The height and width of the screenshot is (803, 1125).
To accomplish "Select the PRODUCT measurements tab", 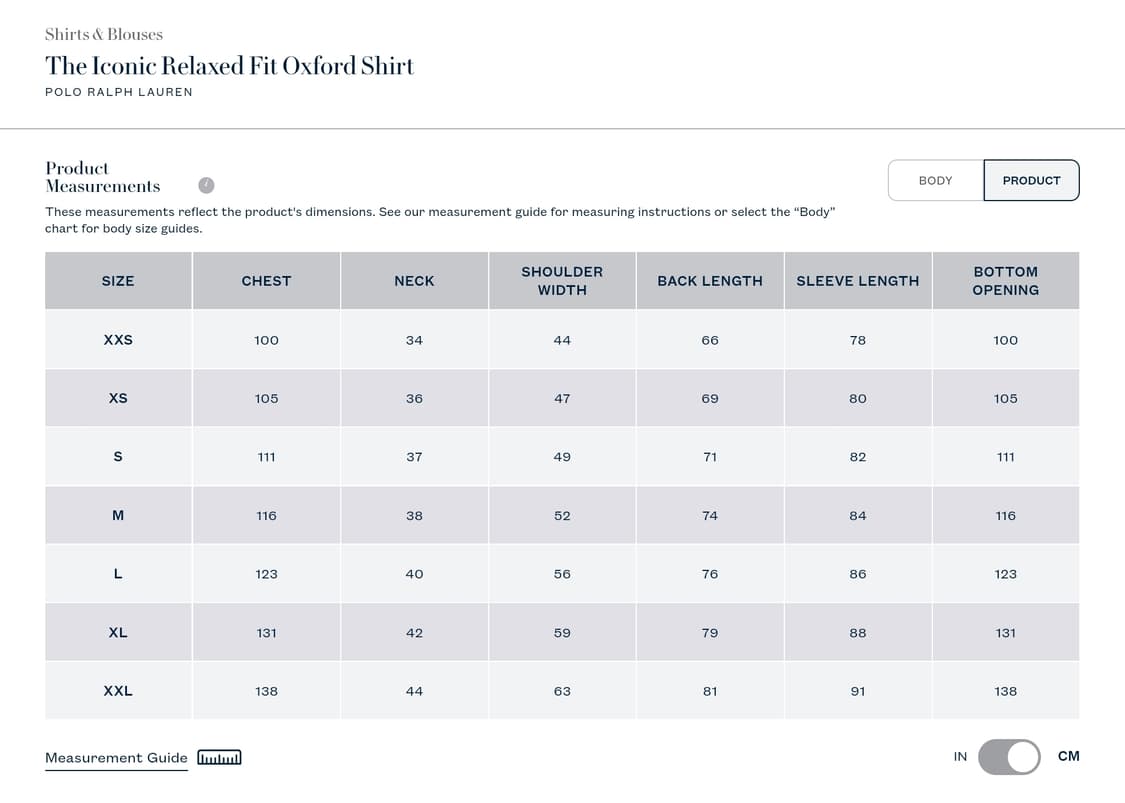I will click(x=1031, y=181).
